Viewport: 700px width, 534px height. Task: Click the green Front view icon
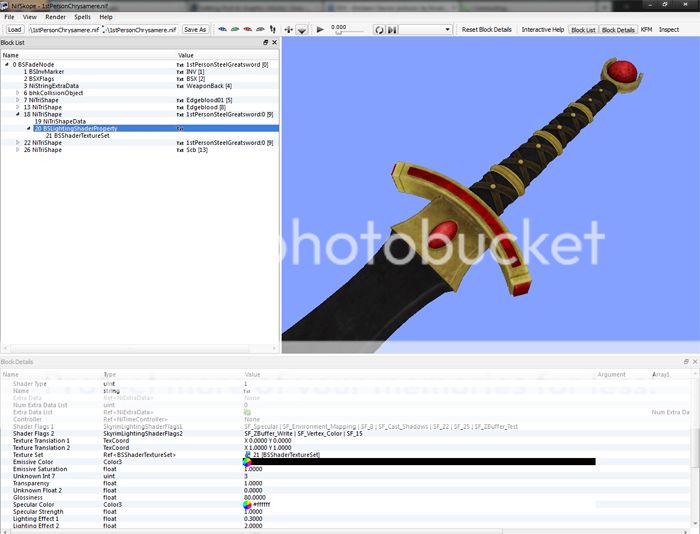(235, 29)
